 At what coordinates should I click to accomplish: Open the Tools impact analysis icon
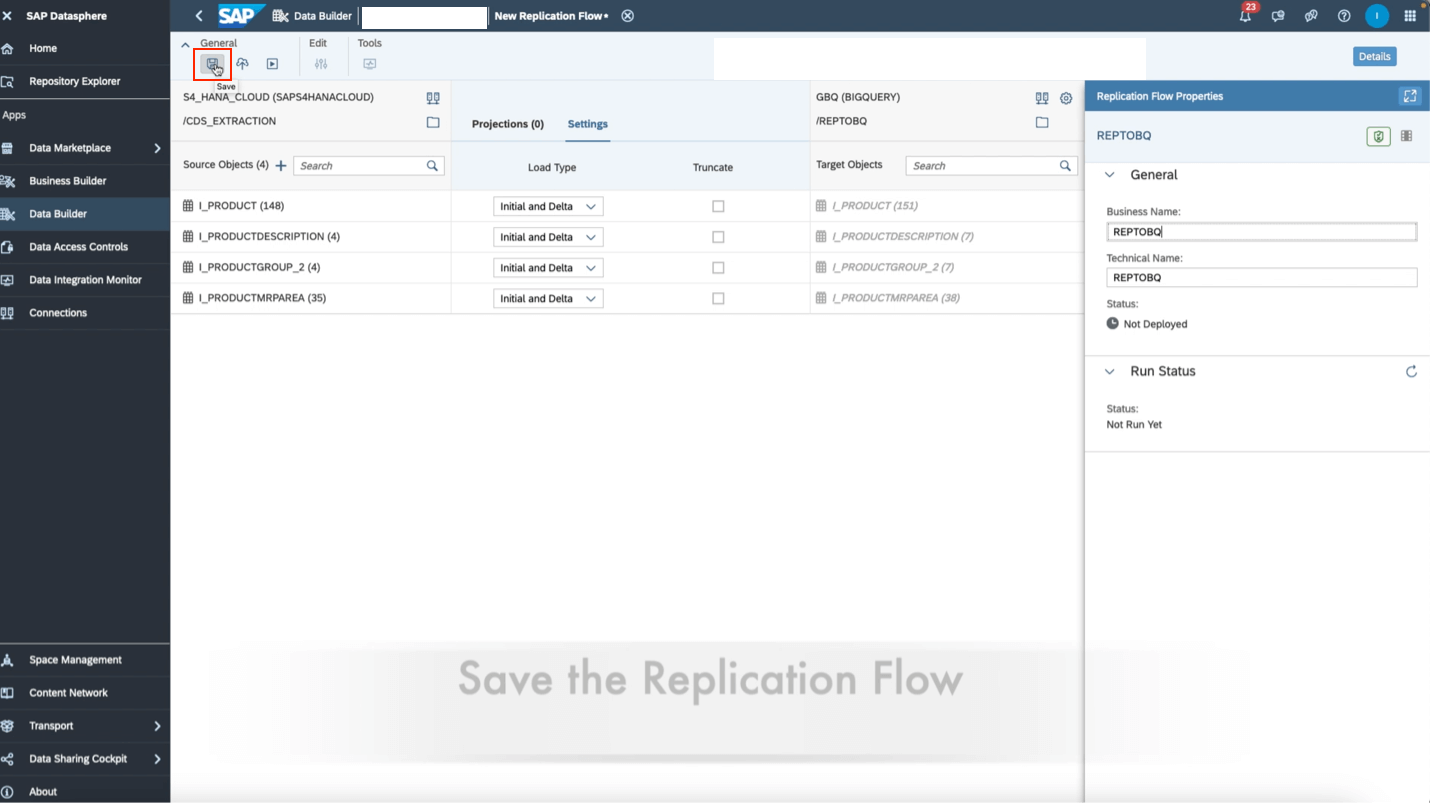369,64
